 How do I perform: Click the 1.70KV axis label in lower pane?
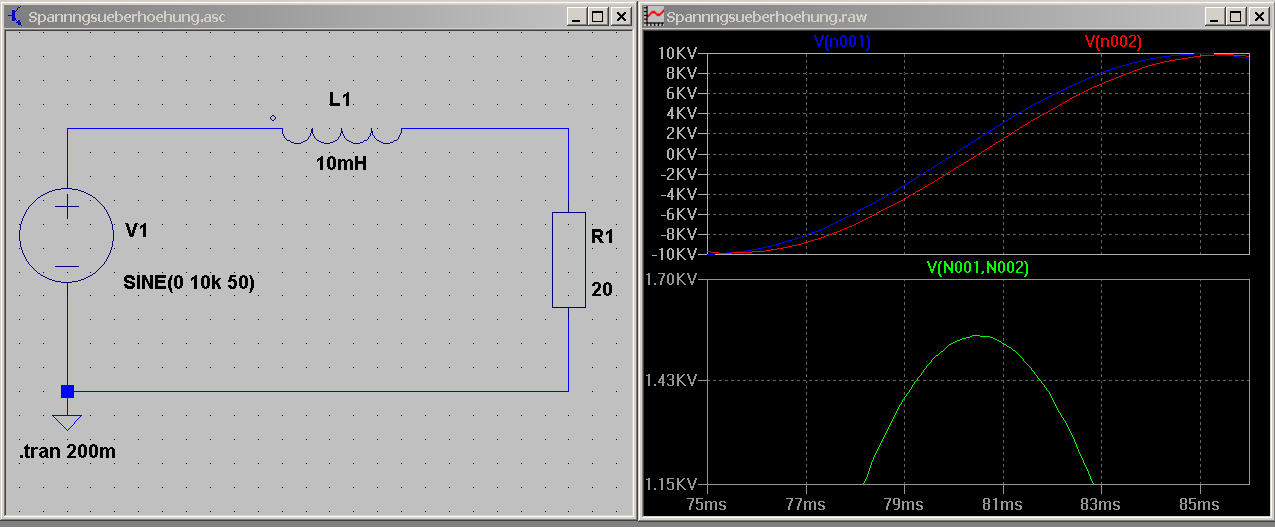coord(671,279)
